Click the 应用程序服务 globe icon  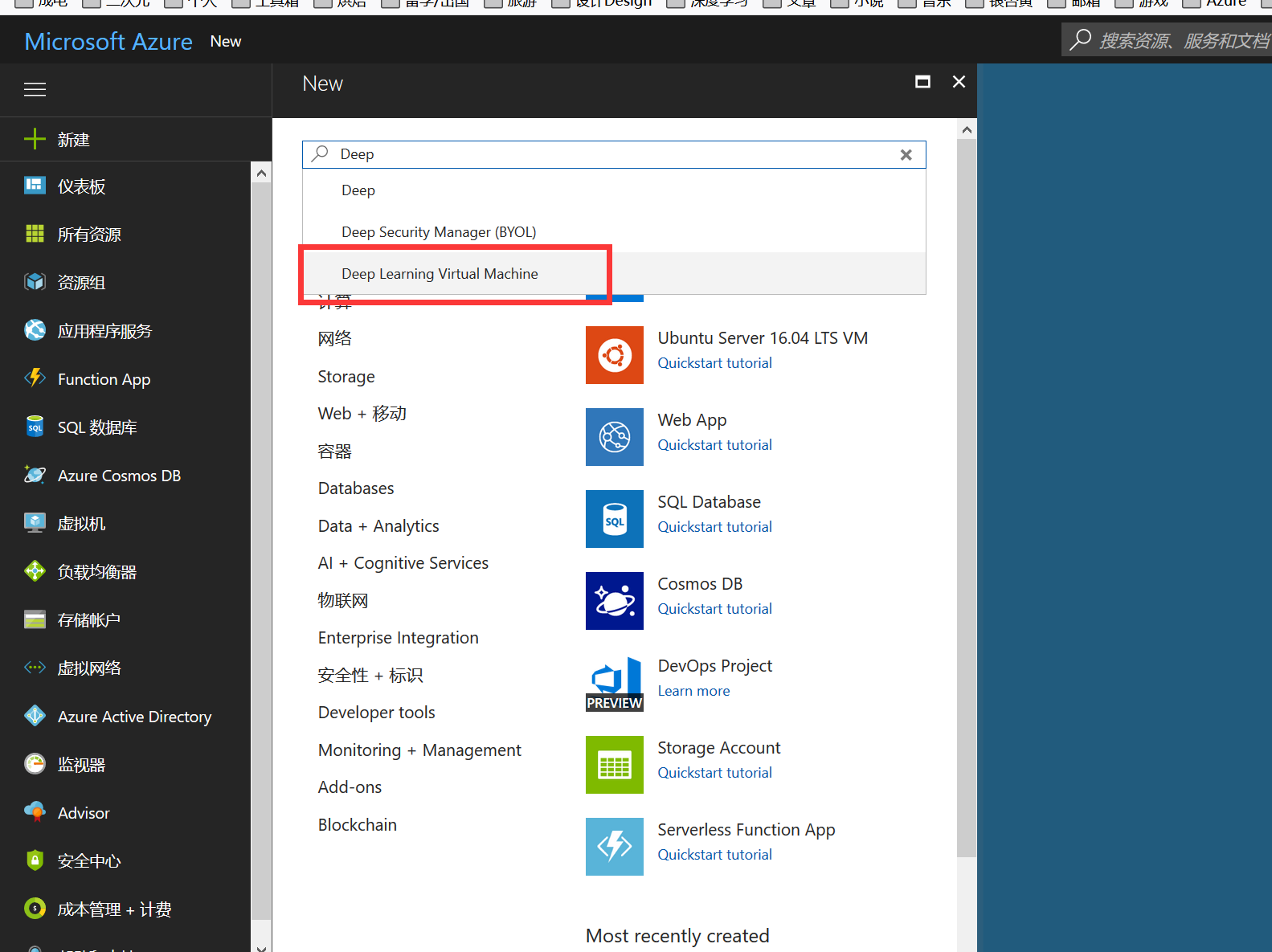pos(35,330)
